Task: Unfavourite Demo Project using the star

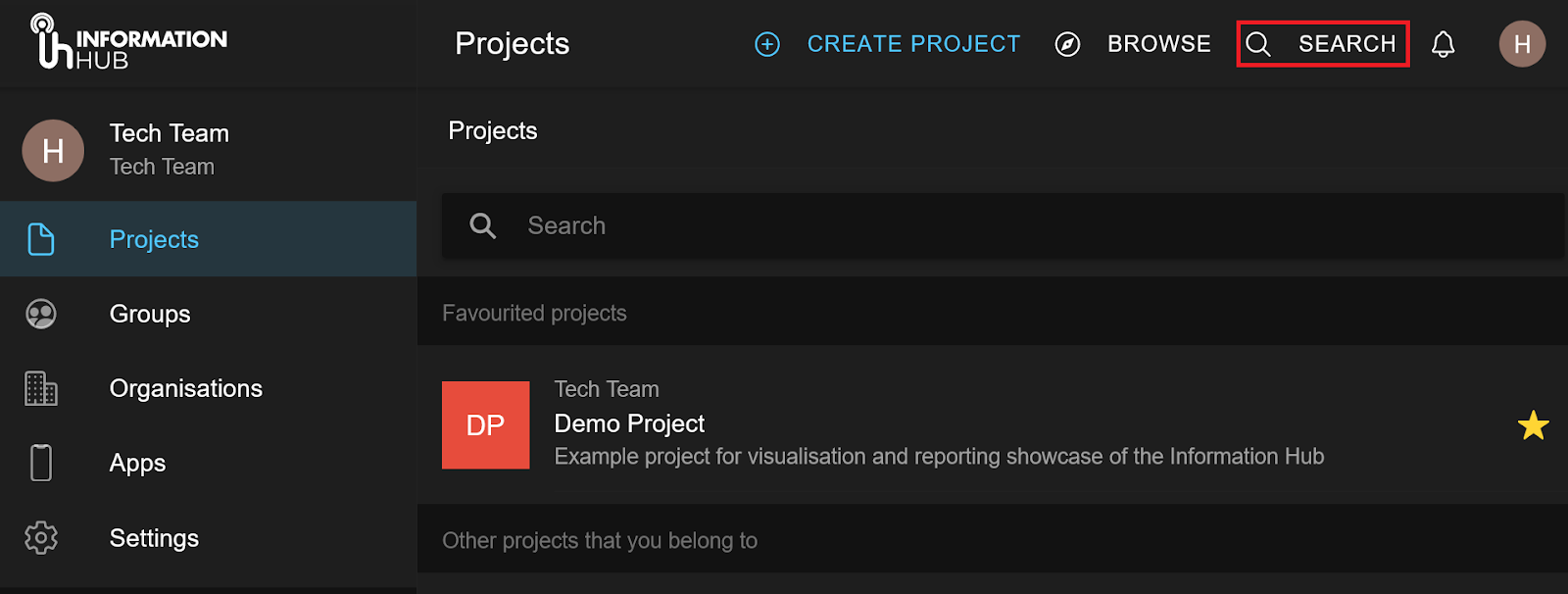Action: (x=1533, y=425)
